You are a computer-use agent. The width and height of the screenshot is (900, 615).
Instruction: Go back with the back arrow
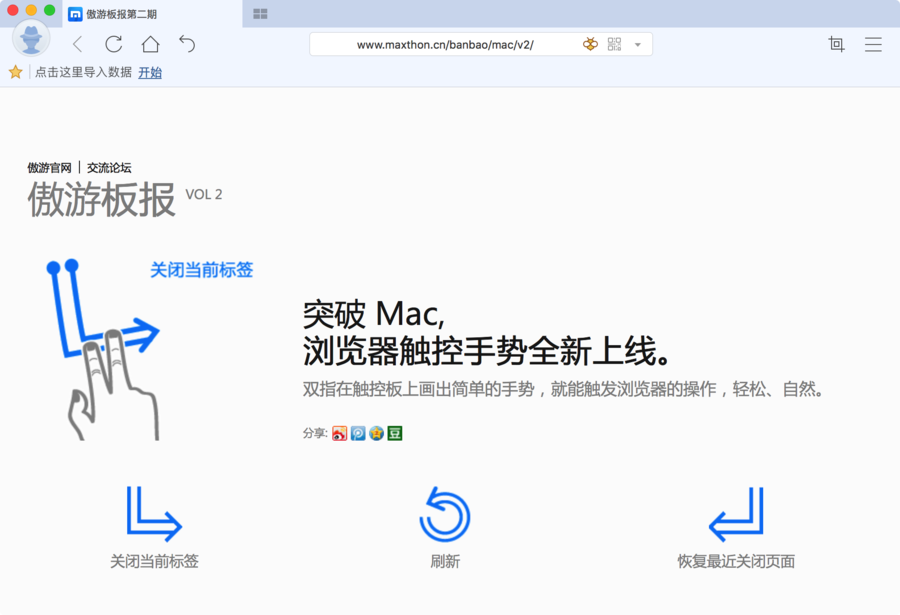[x=78, y=44]
